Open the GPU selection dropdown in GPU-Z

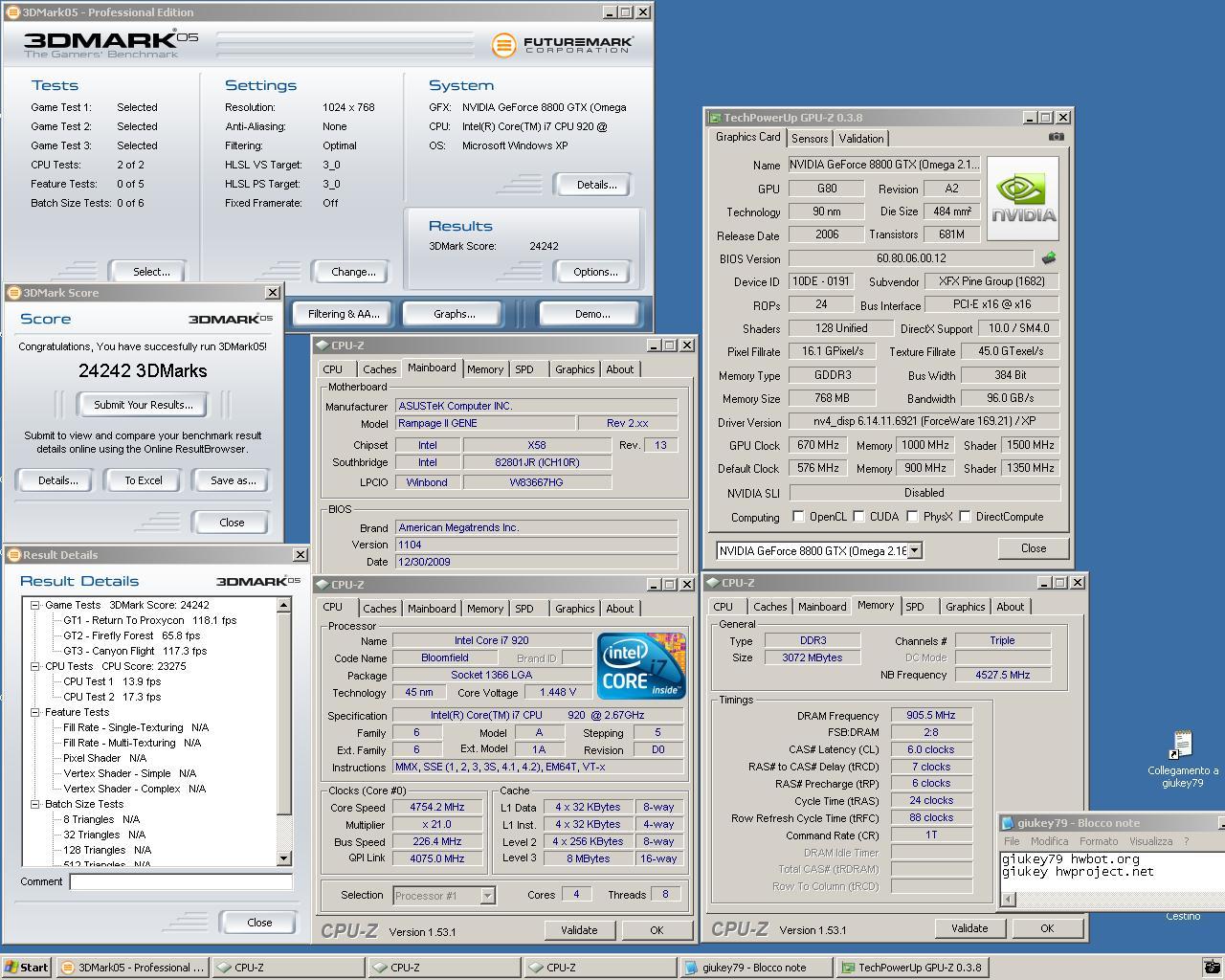(915, 550)
